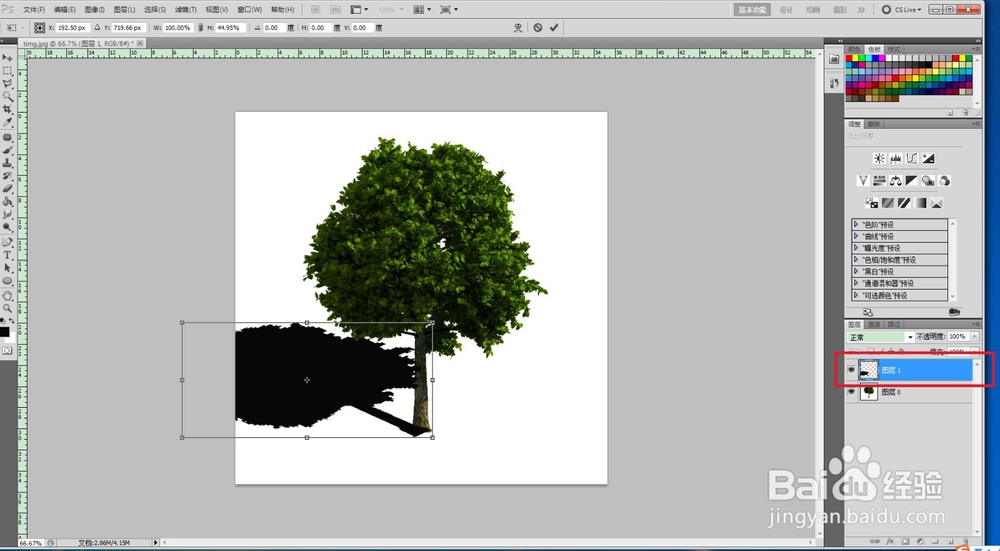Image resolution: width=1000 pixels, height=551 pixels.
Task: Select the Move tool in the toolbox
Action: point(7,58)
